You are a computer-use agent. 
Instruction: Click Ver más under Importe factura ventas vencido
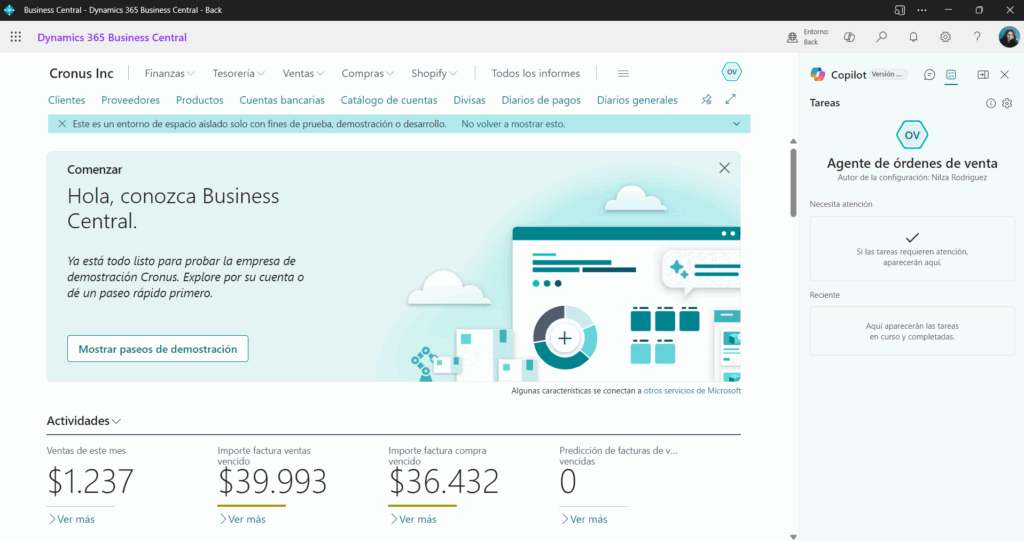[242, 519]
